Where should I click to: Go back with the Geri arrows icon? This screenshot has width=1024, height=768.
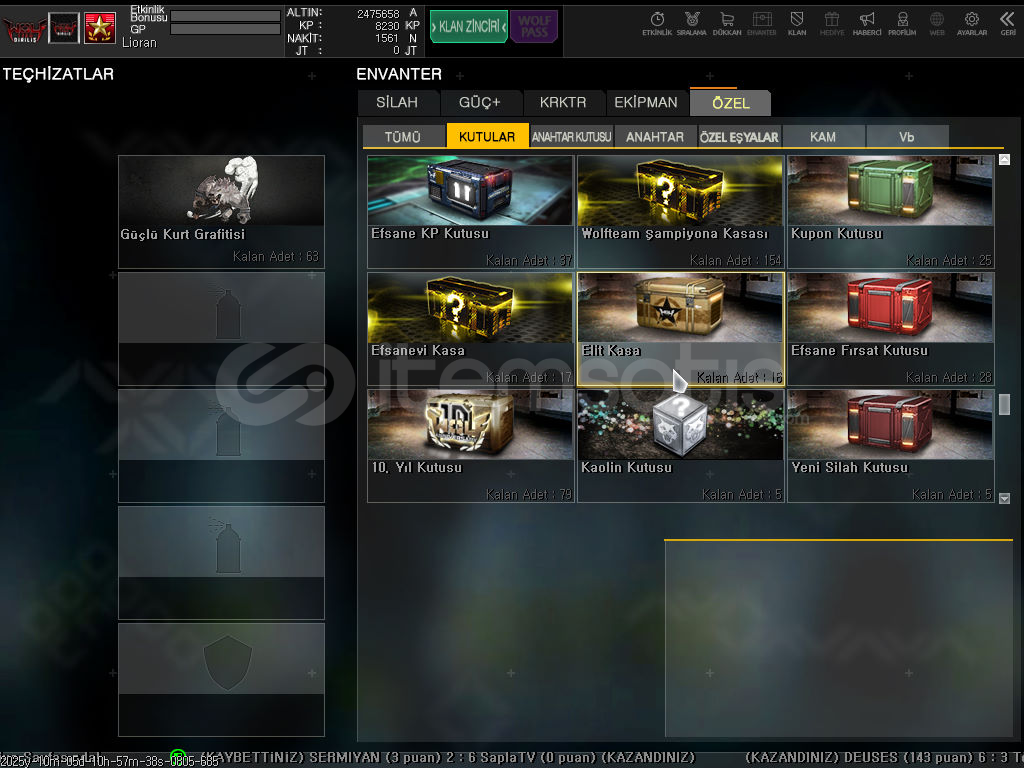1007,23
